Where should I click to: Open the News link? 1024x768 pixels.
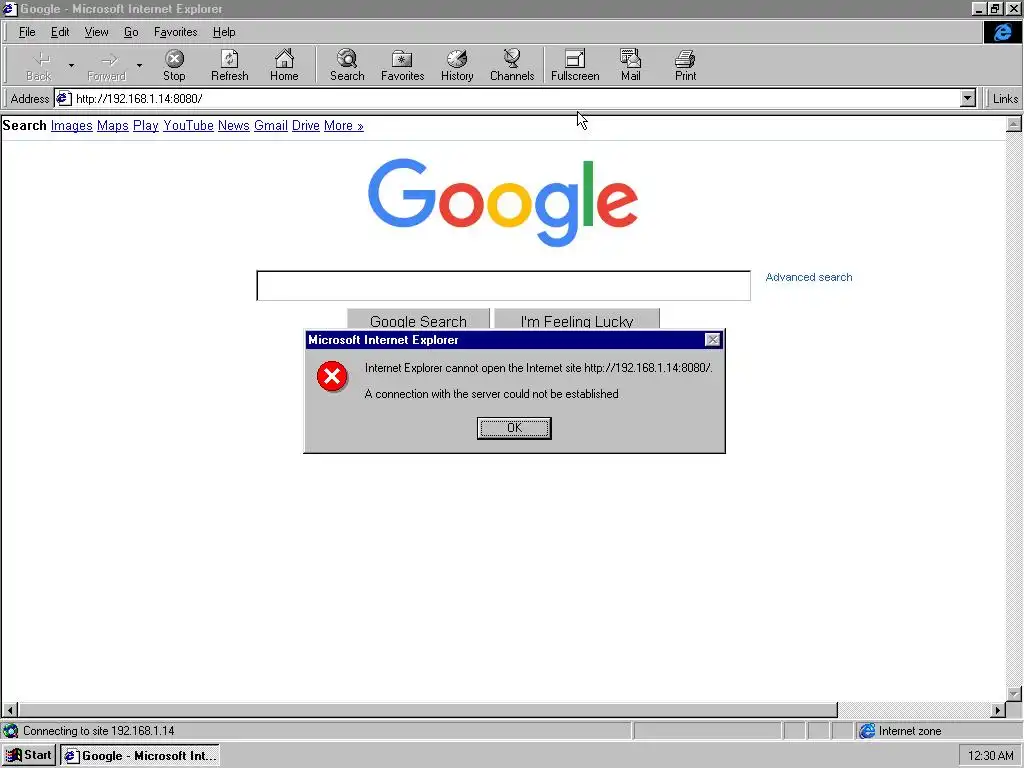pyautogui.click(x=234, y=125)
